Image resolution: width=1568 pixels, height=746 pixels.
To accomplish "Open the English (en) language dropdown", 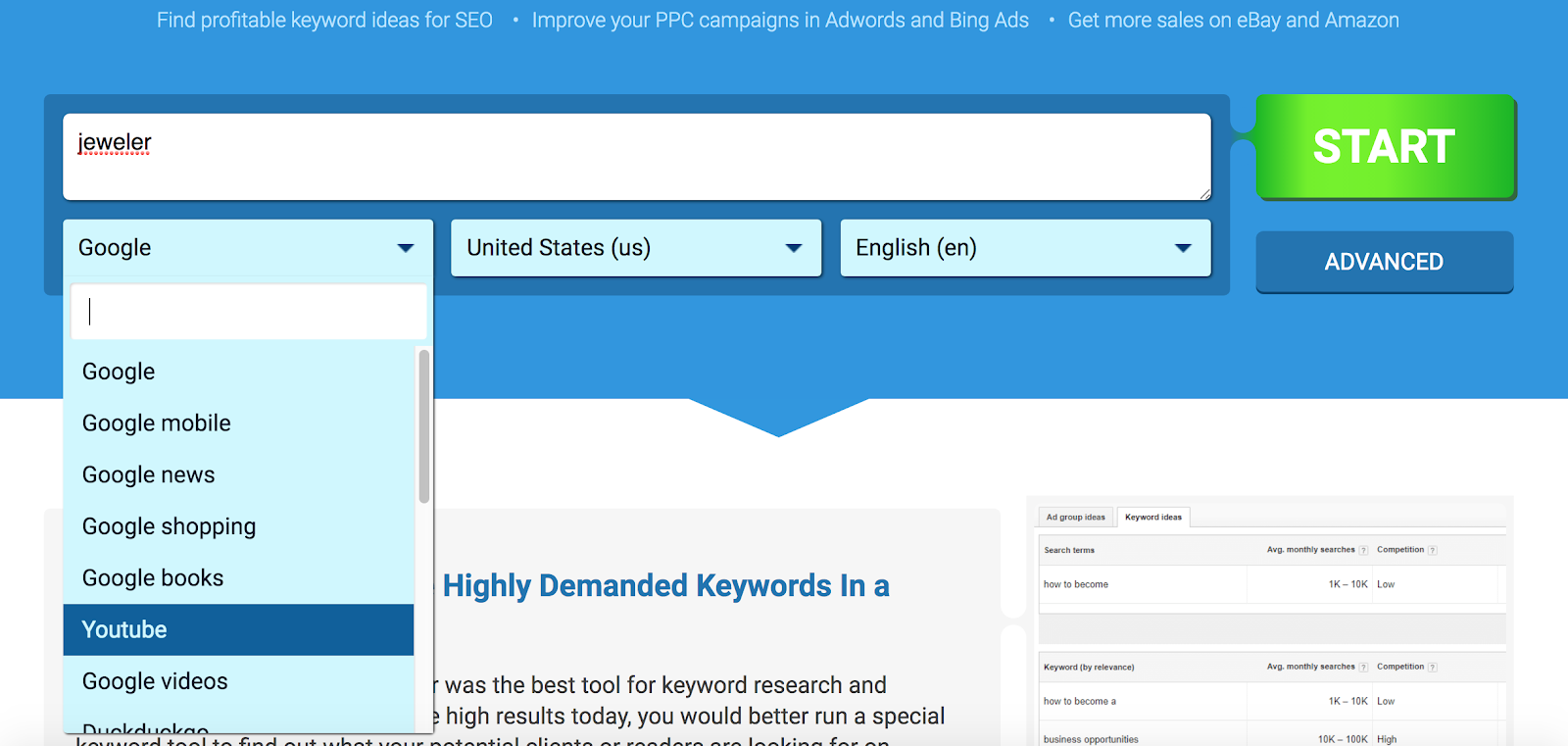I will click(x=1025, y=248).
